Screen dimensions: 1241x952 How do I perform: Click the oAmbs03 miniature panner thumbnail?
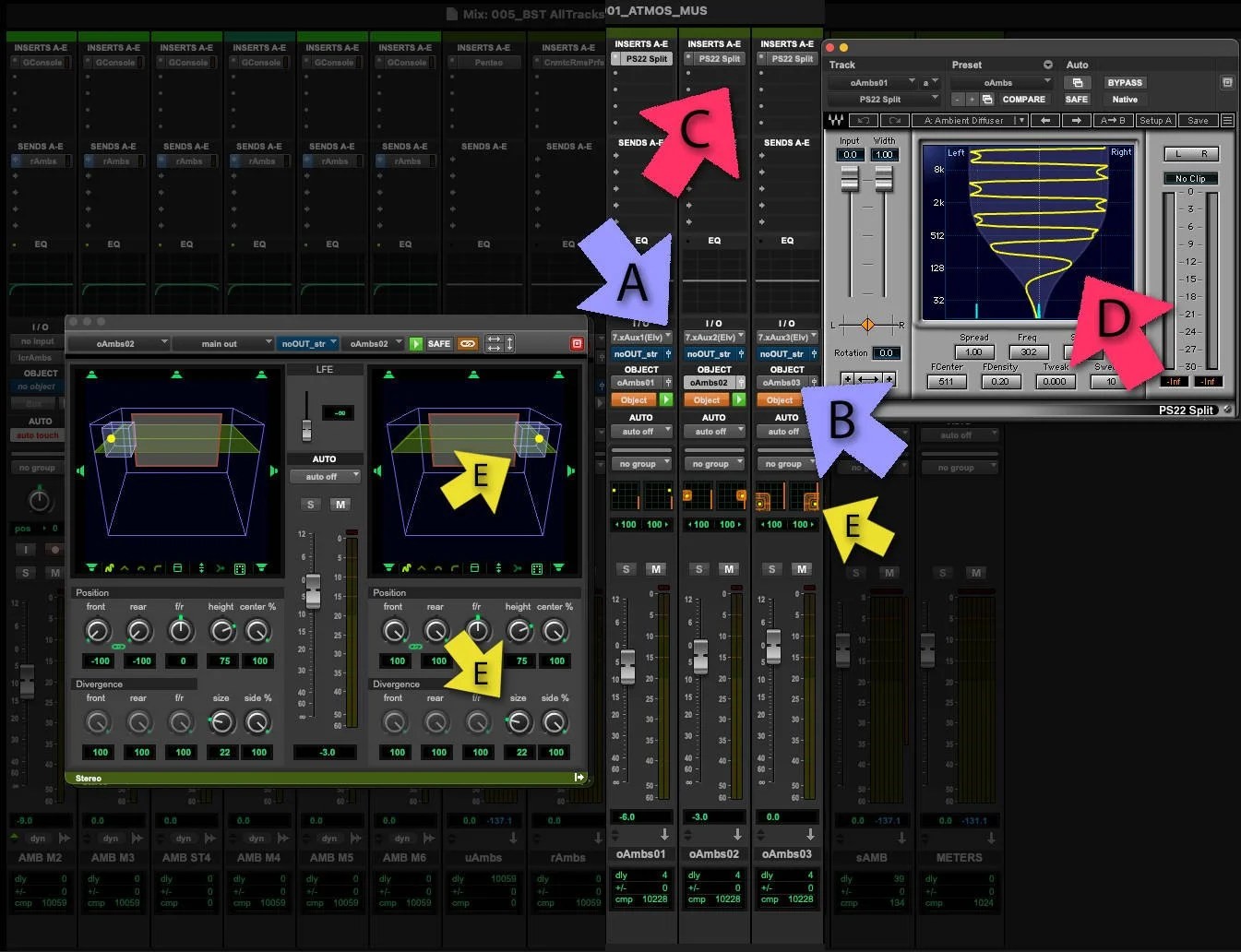pyautogui.click(x=787, y=496)
